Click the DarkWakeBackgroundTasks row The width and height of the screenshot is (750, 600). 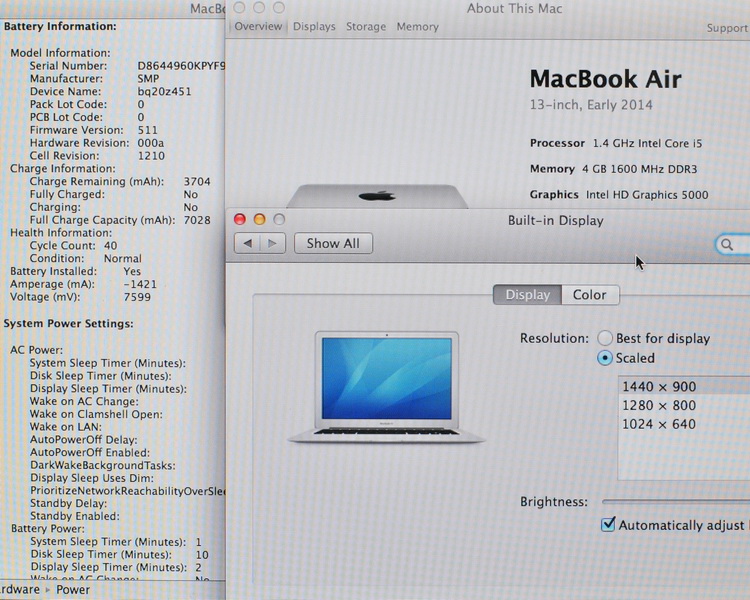(x=103, y=466)
